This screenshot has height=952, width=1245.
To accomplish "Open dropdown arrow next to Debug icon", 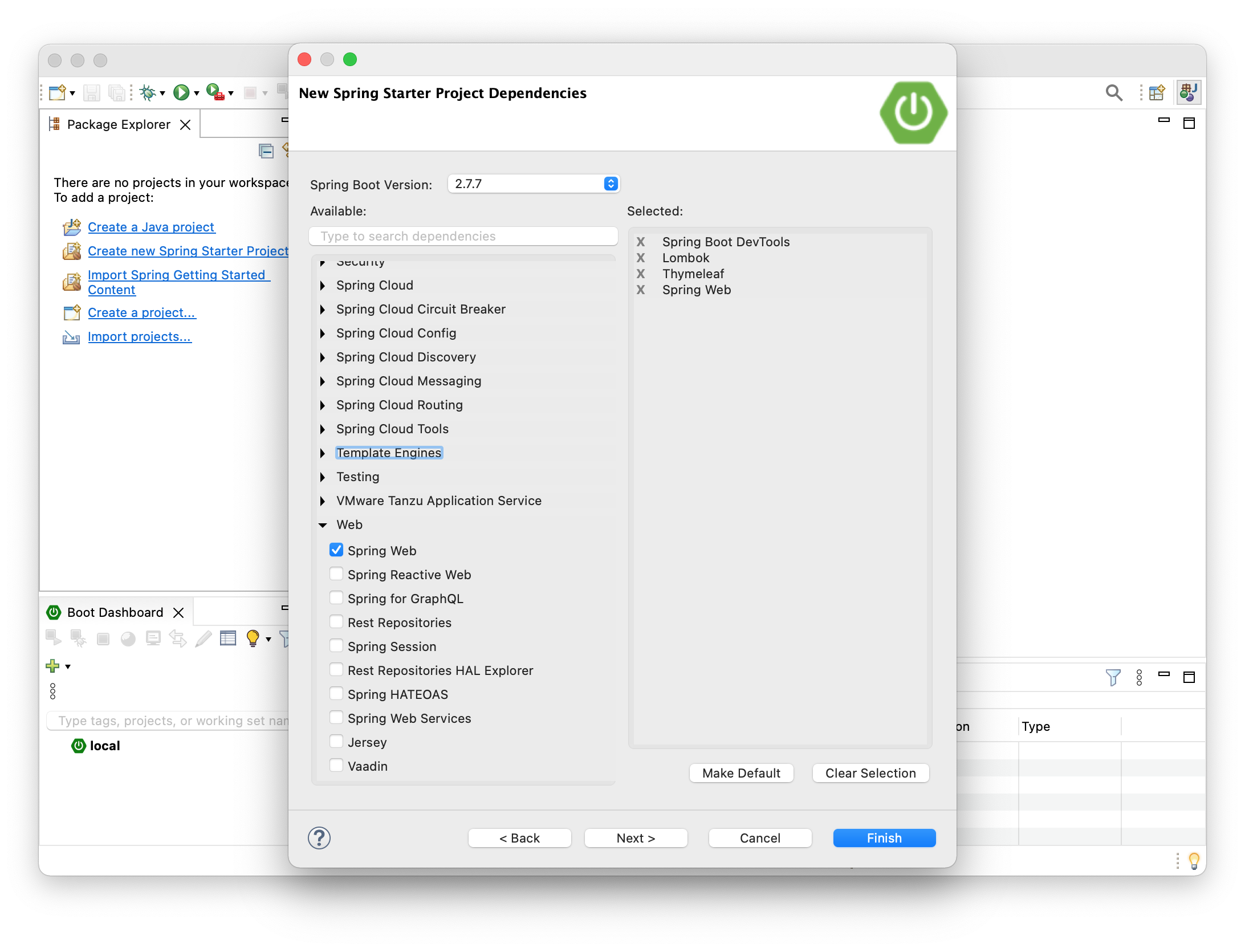I will pyautogui.click(x=162, y=93).
